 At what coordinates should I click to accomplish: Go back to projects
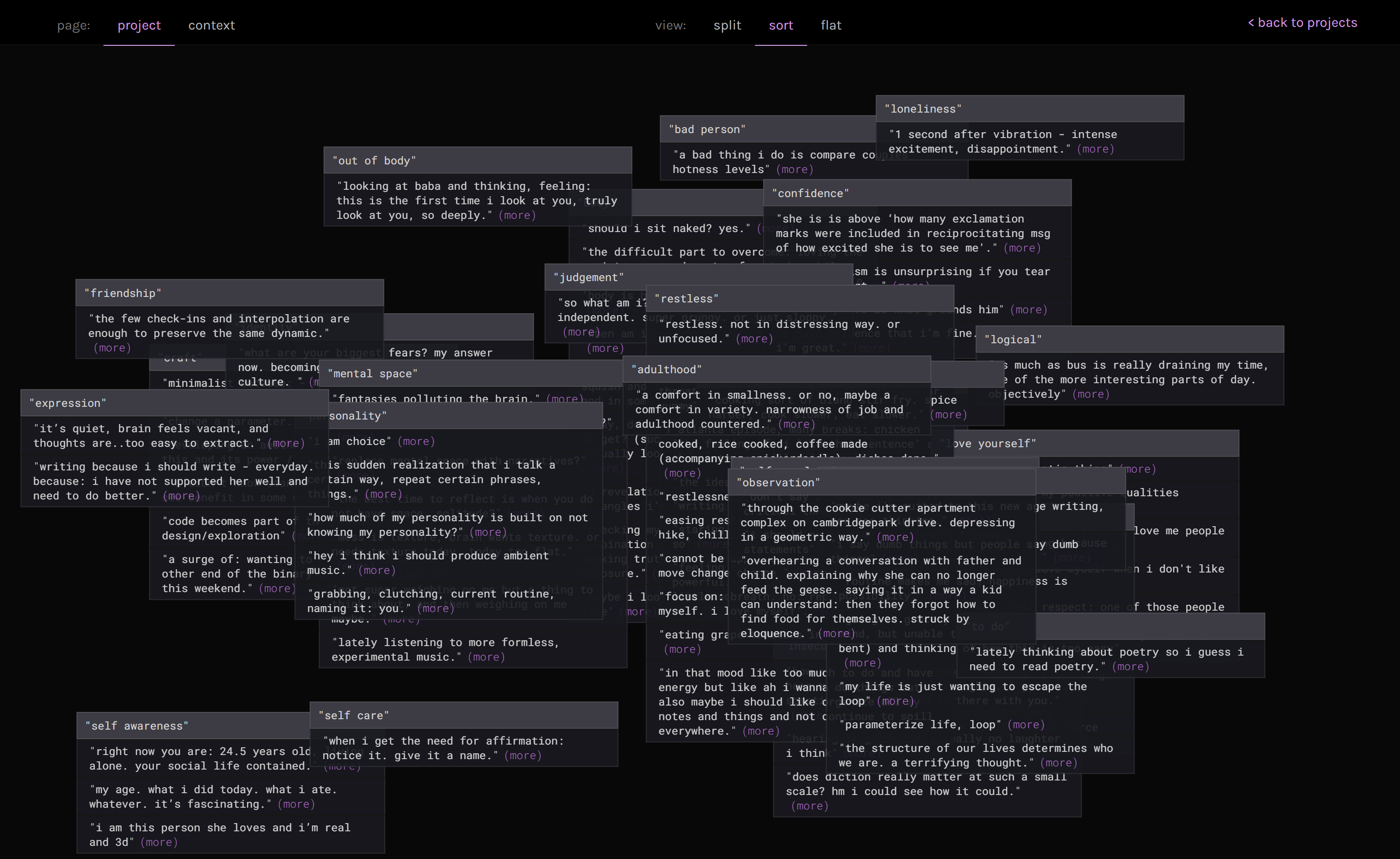(1302, 22)
